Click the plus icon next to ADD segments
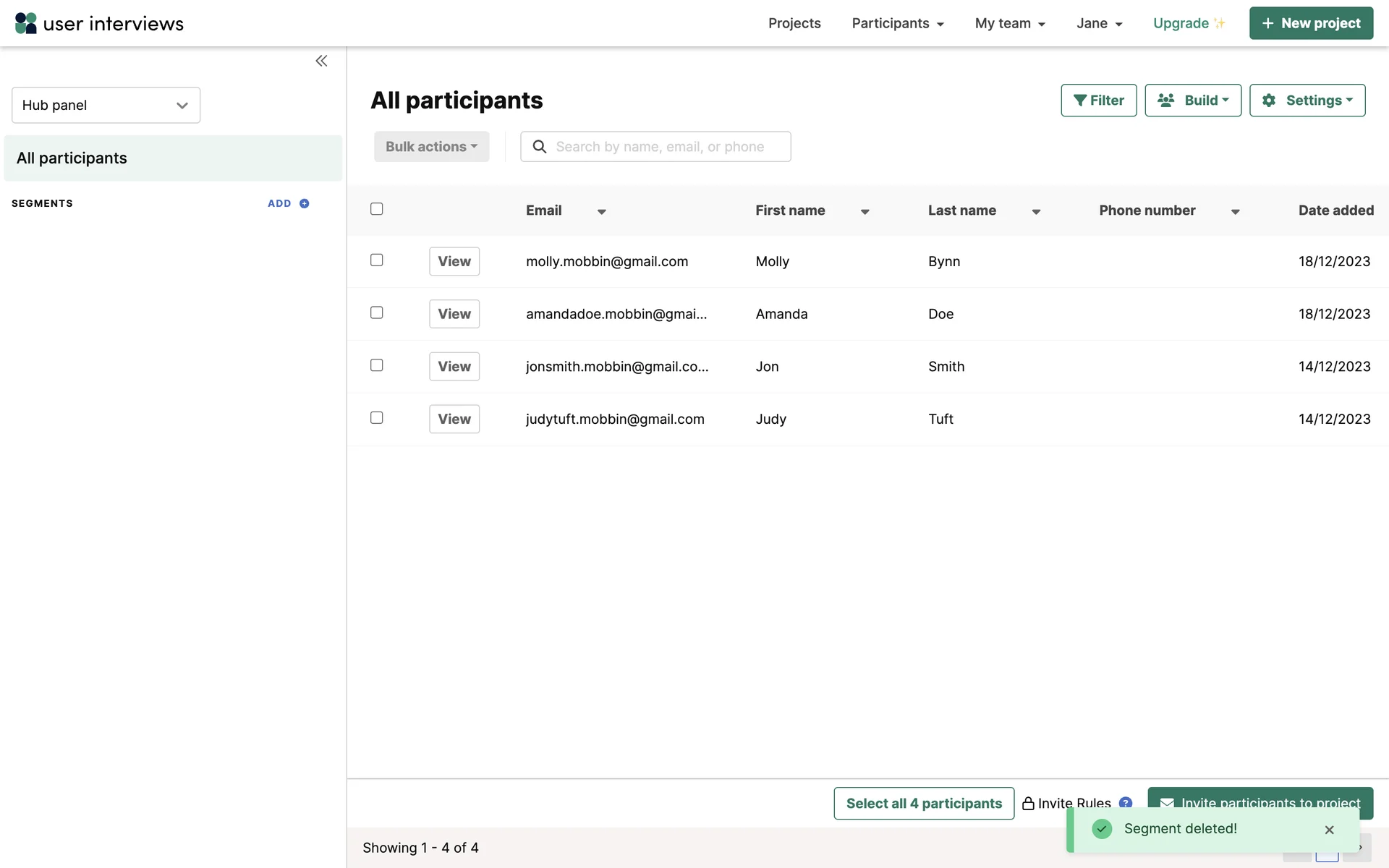 point(305,204)
